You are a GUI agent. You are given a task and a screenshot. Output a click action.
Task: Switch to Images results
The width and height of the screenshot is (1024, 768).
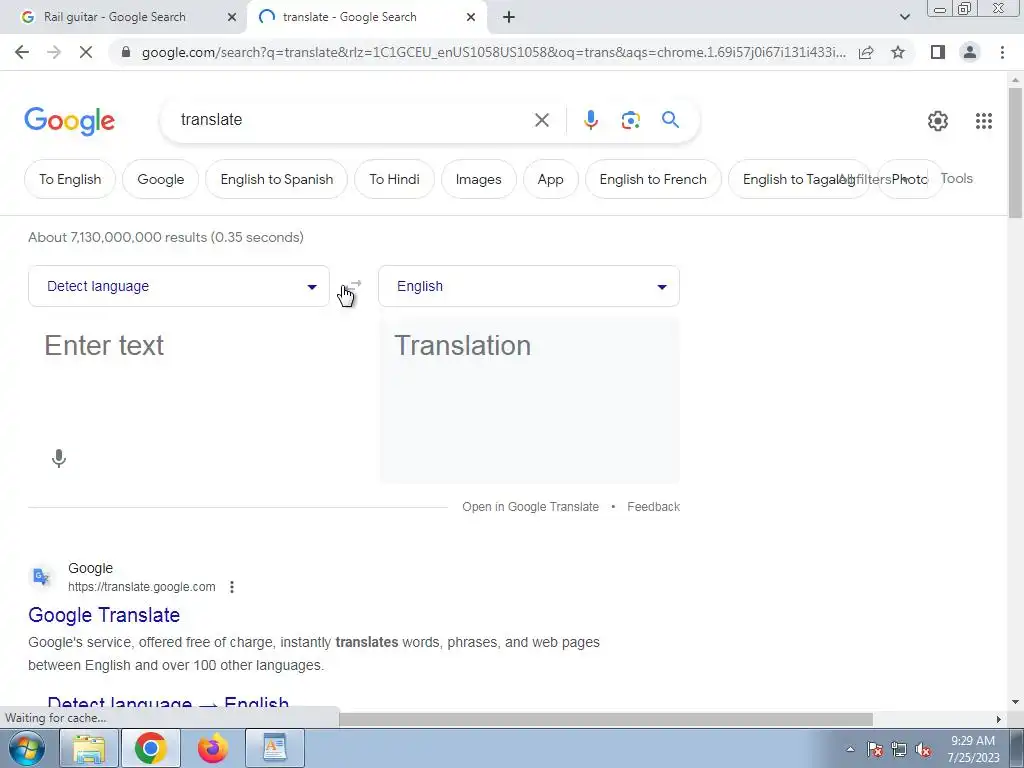pyautogui.click(x=479, y=179)
